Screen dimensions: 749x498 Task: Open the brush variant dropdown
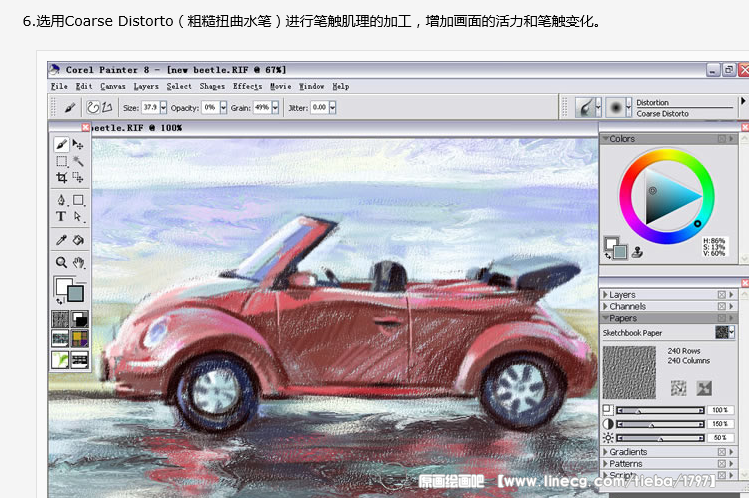pyautogui.click(x=628, y=107)
